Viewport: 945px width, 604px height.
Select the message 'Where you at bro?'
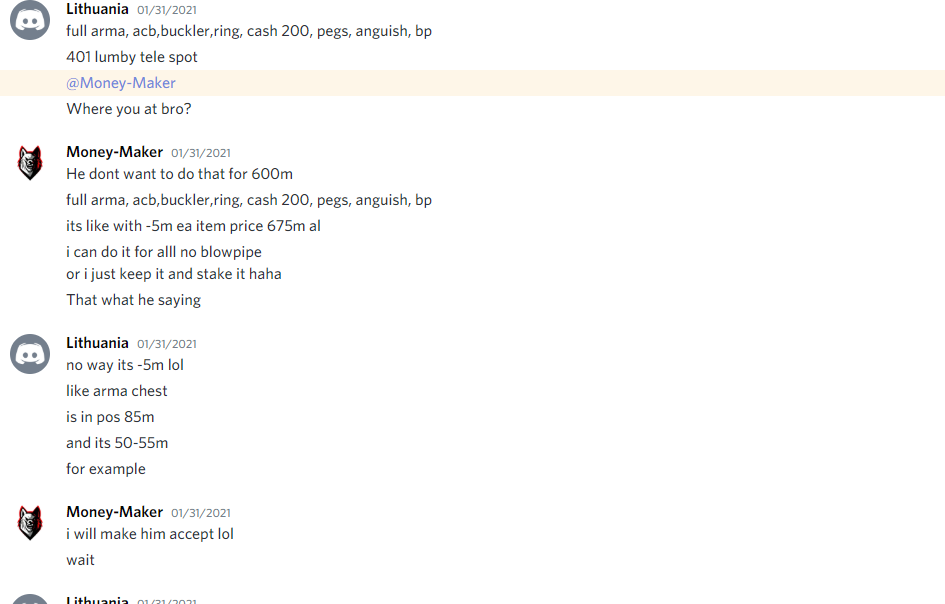[x=128, y=109]
